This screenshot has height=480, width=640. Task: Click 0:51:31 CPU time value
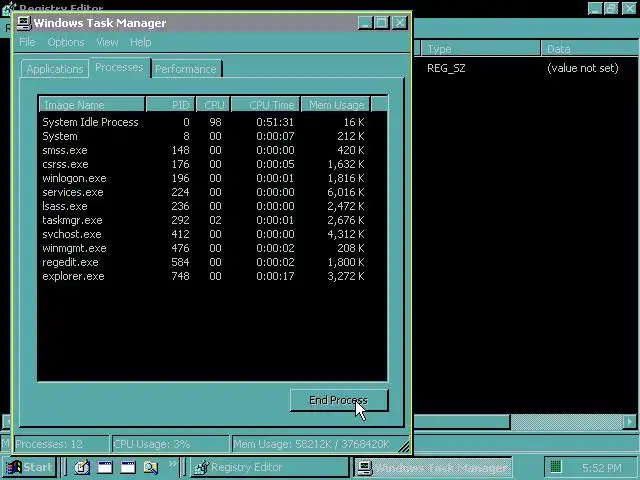(275, 122)
